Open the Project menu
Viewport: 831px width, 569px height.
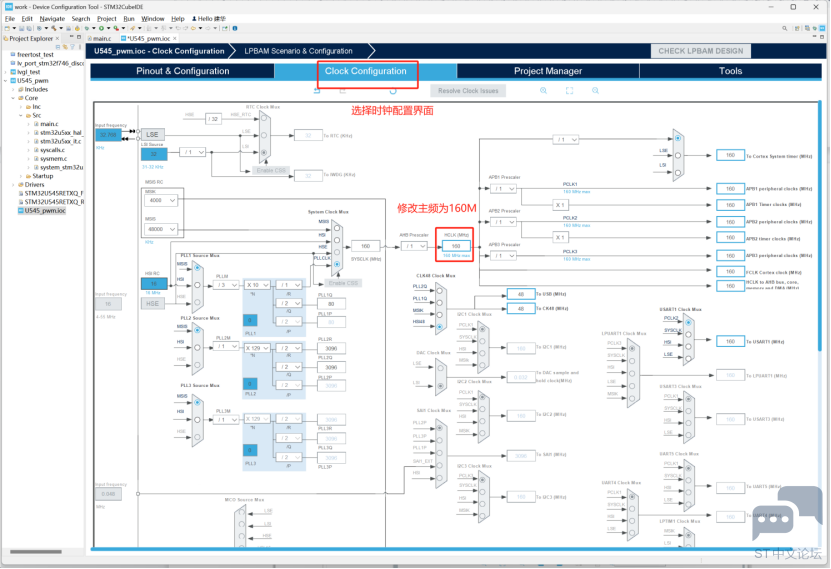107,19
